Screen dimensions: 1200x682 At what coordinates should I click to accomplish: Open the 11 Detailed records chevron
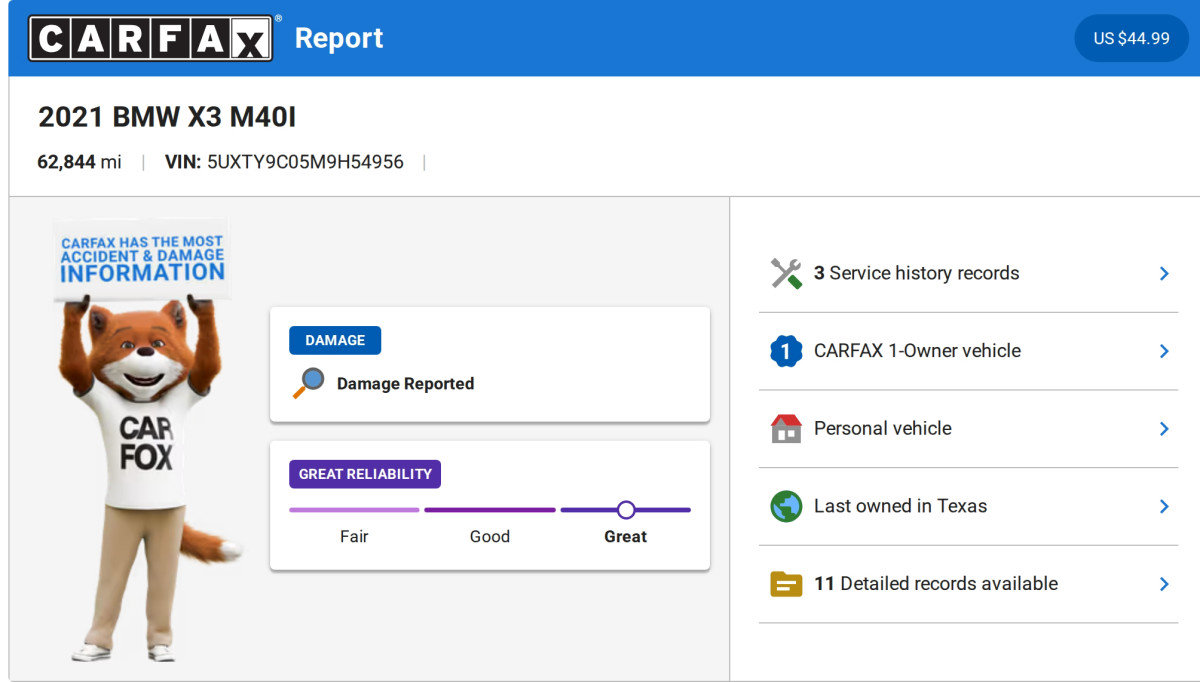pyautogui.click(x=1164, y=584)
